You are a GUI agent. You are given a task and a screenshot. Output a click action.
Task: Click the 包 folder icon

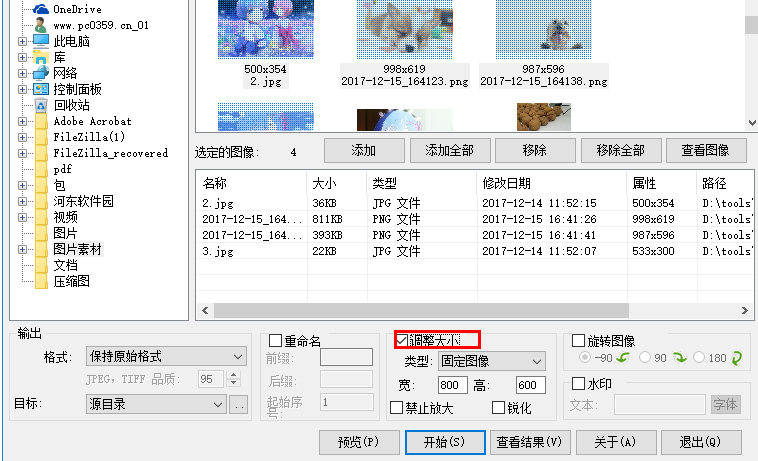pos(41,185)
